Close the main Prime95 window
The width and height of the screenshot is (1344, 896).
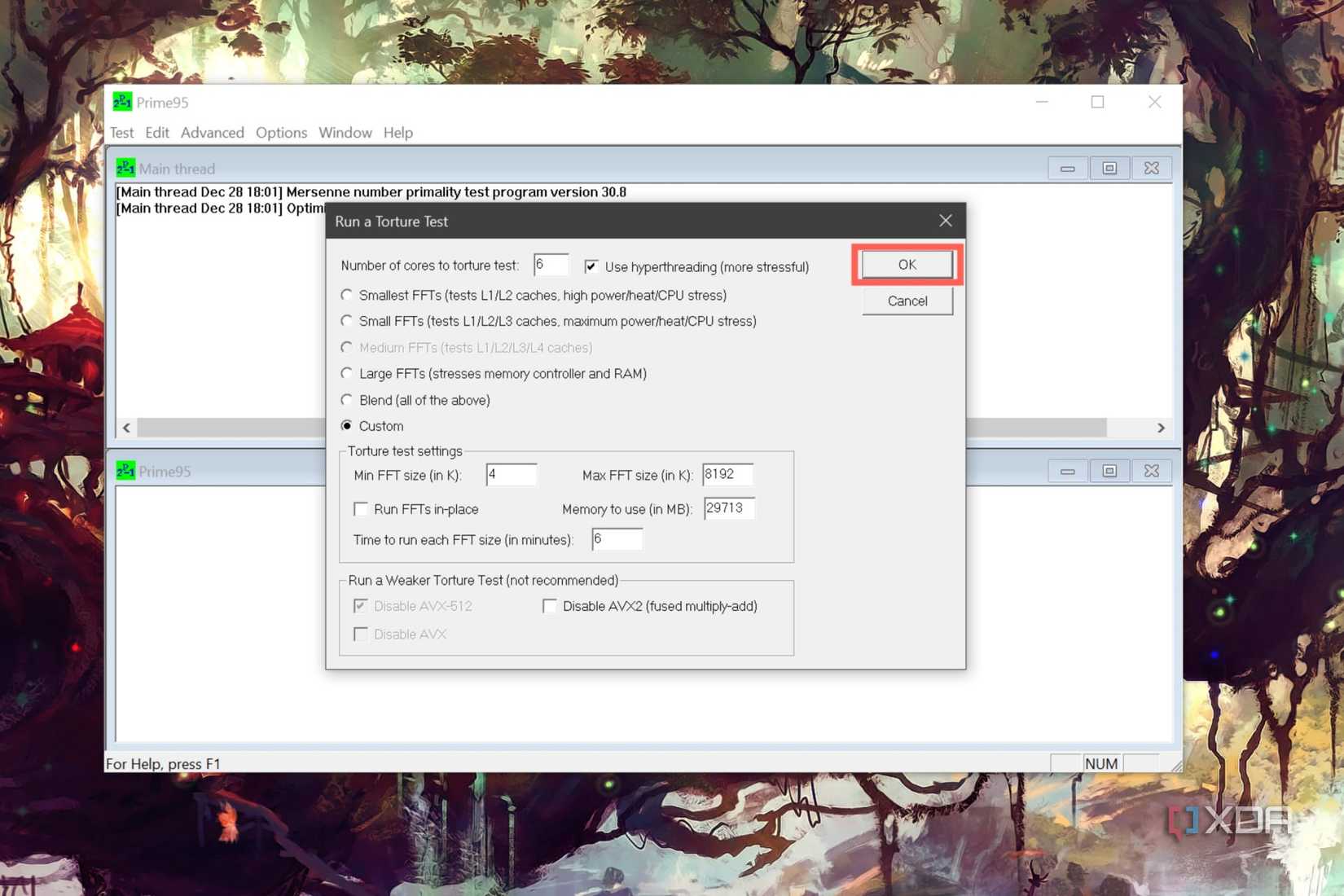[x=1154, y=102]
